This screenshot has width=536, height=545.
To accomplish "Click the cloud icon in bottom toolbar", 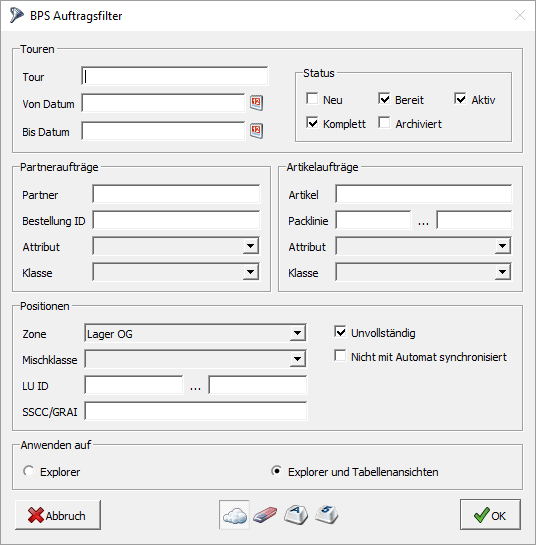I will point(234,515).
